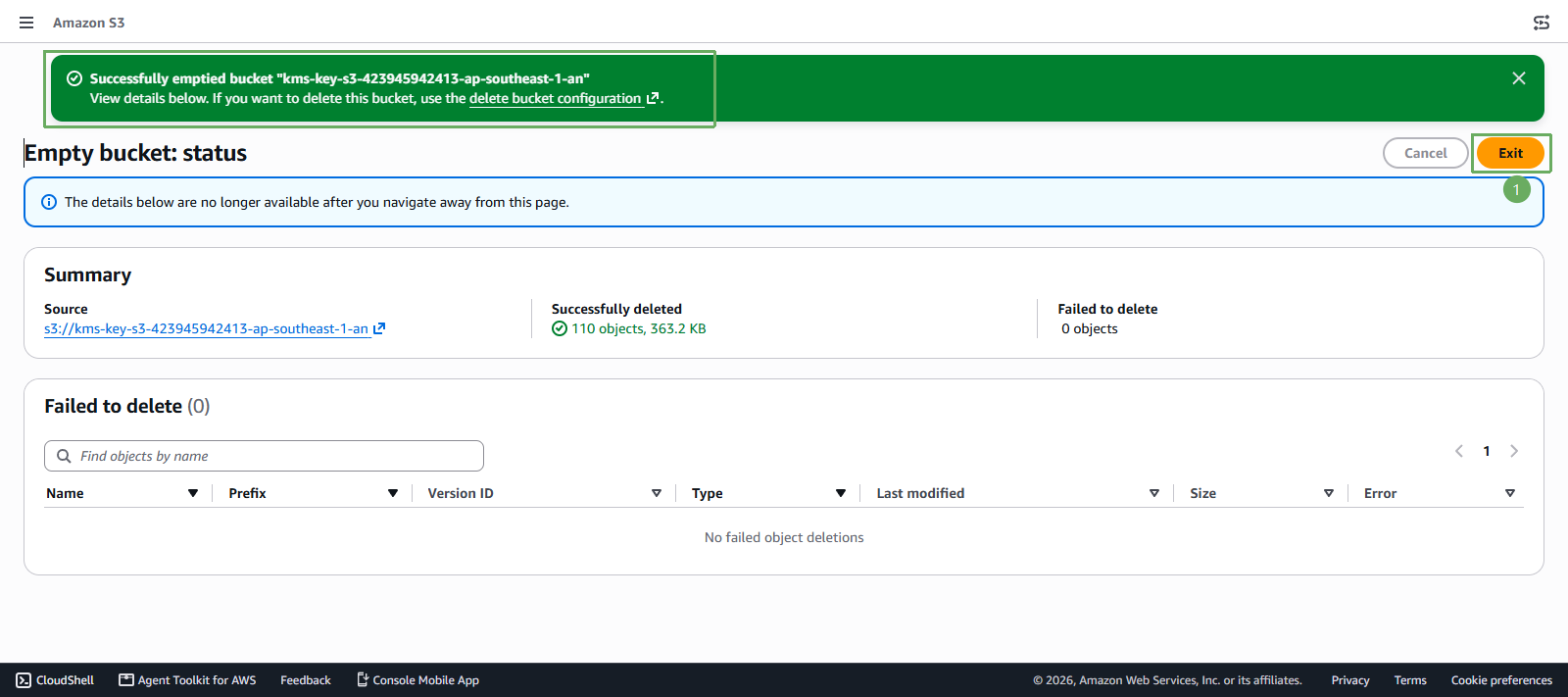This screenshot has height=697, width=1568.
Task: Click the Find objects by name field
Action: pos(264,456)
